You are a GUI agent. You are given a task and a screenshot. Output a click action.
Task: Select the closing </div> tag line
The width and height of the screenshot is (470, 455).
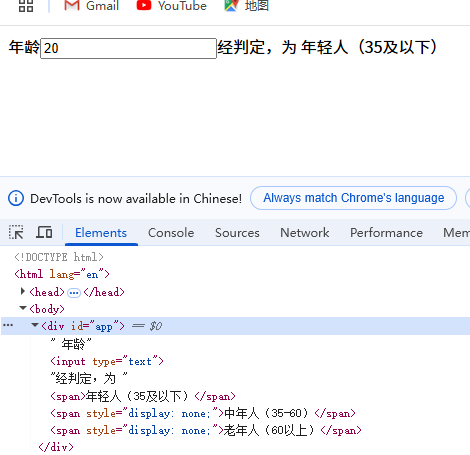tap(56, 447)
